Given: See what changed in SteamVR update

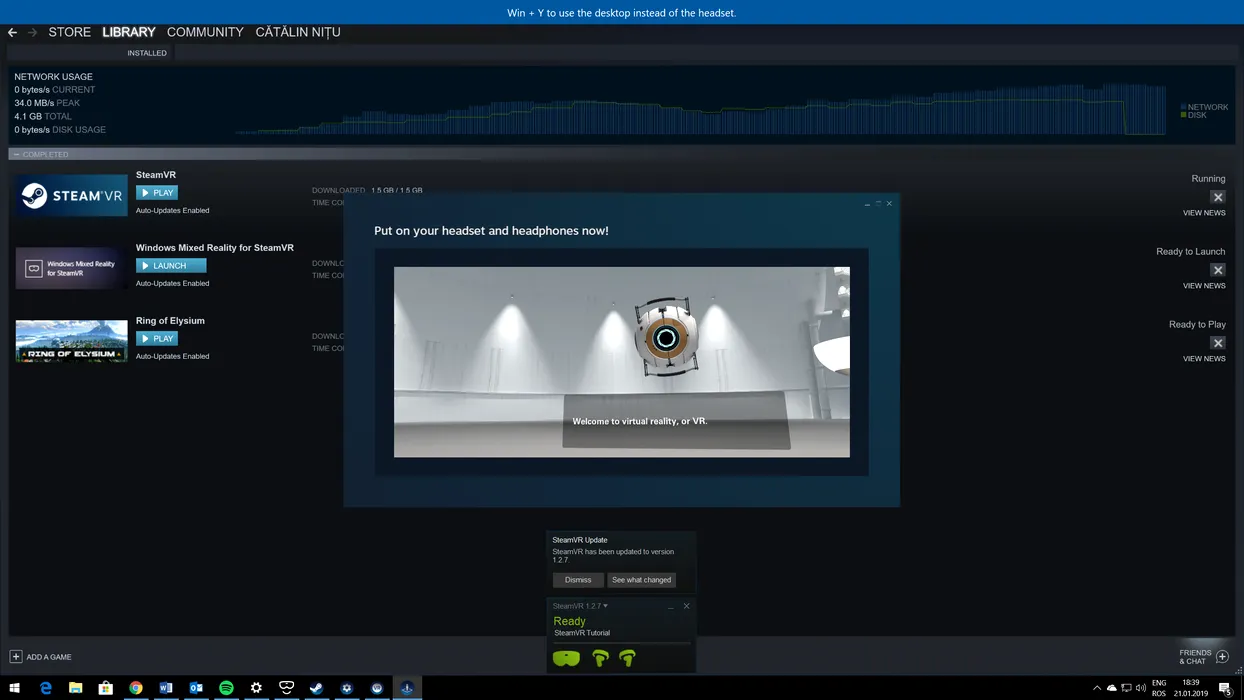Looking at the screenshot, I should coord(642,580).
